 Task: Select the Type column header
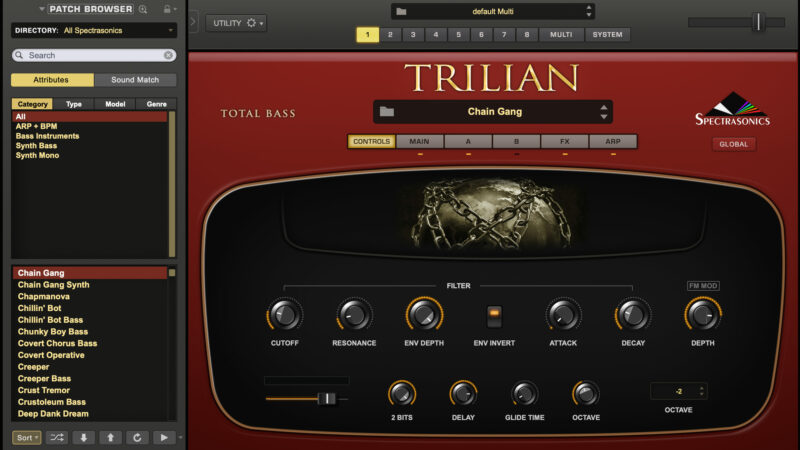(x=73, y=104)
